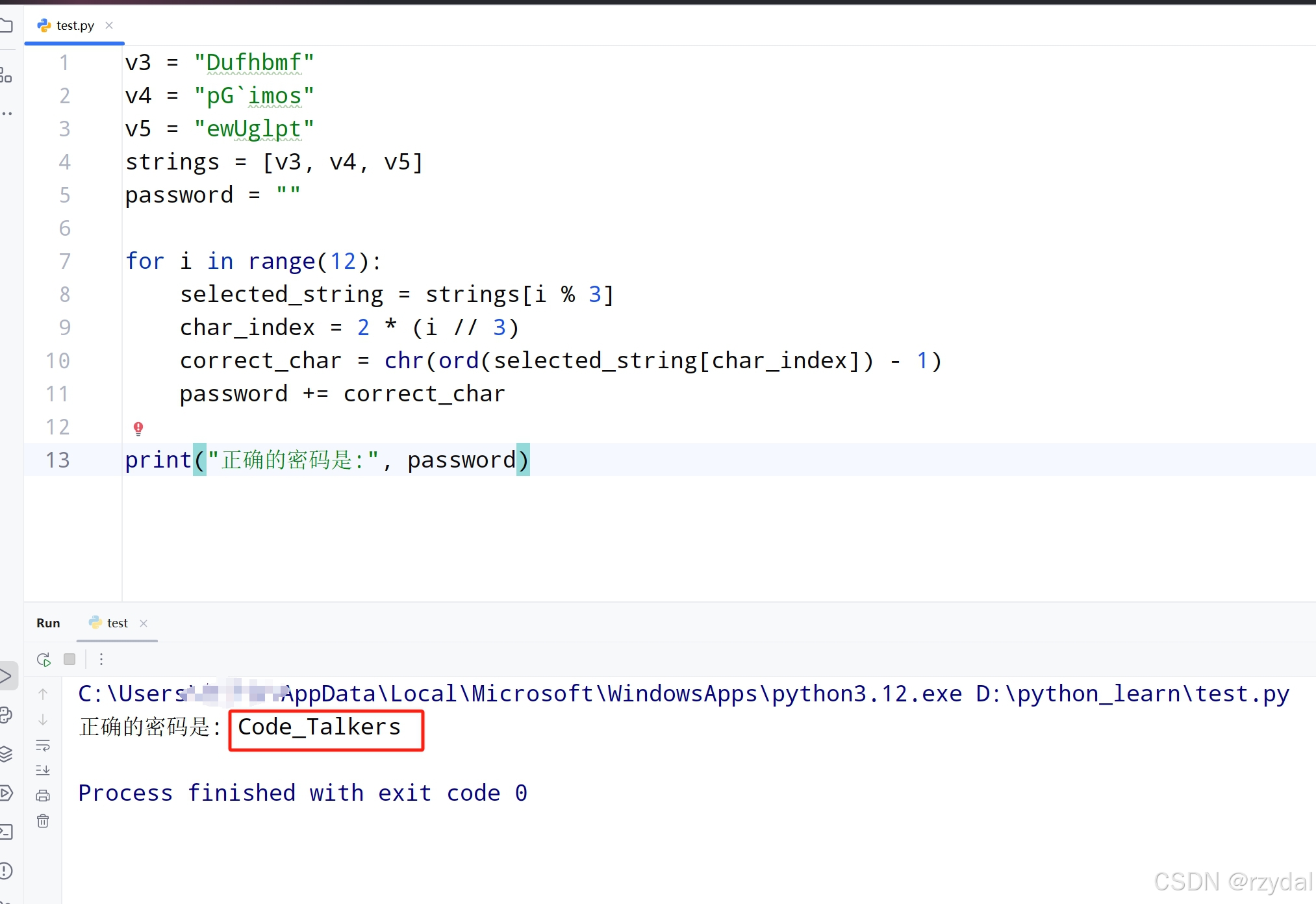Open the Run toolbar more-options menu

pyautogui.click(x=101, y=660)
